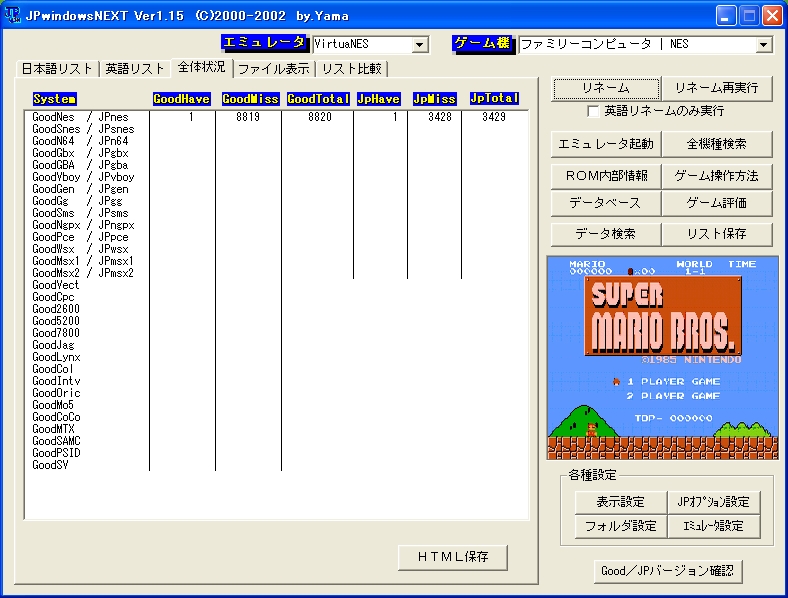This screenshot has width=788, height=598.
Task: Click the ゲーム評価 button
Action: 717,203
